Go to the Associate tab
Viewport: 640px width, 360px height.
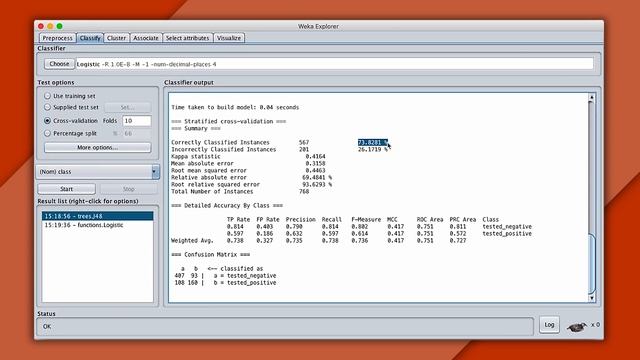click(x=146, y=38)
